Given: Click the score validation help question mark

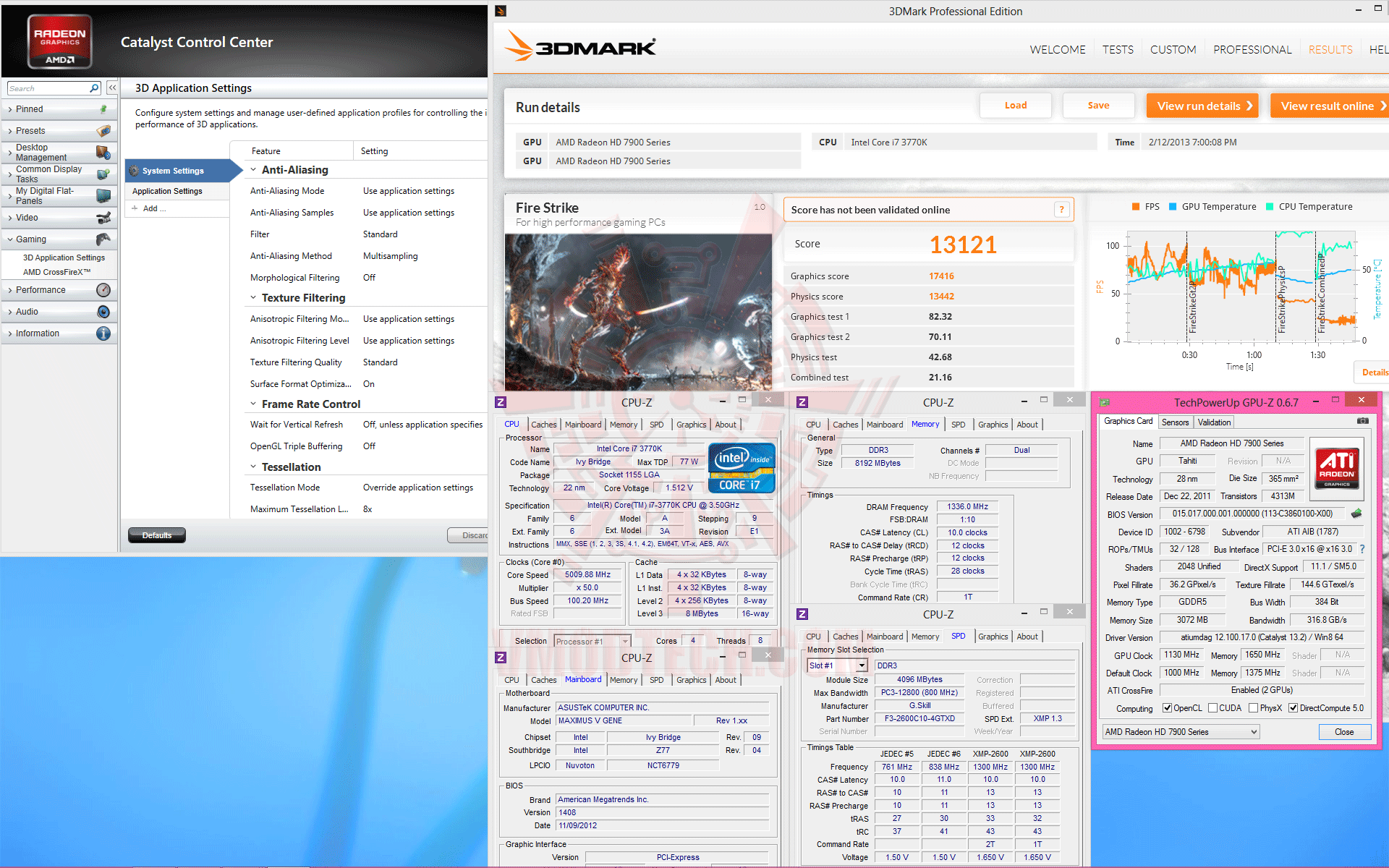Looking at the screenshot, I should pos(1061,210).
